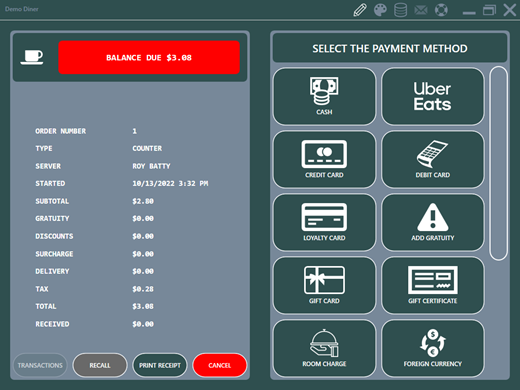
Task: Click the payment methods scrollbar
Action: 498,163
